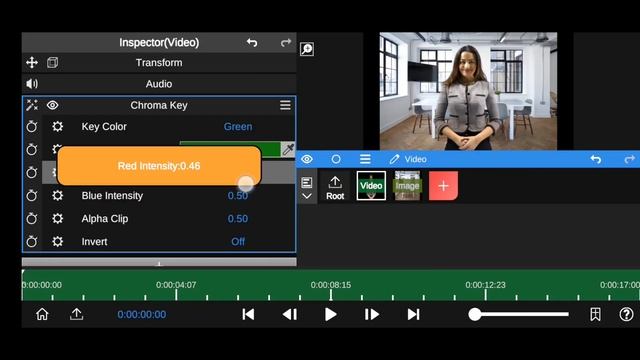Click the 3D cube icon in Transform row
This screenshot has height=360, width=640.
point(53,62)
